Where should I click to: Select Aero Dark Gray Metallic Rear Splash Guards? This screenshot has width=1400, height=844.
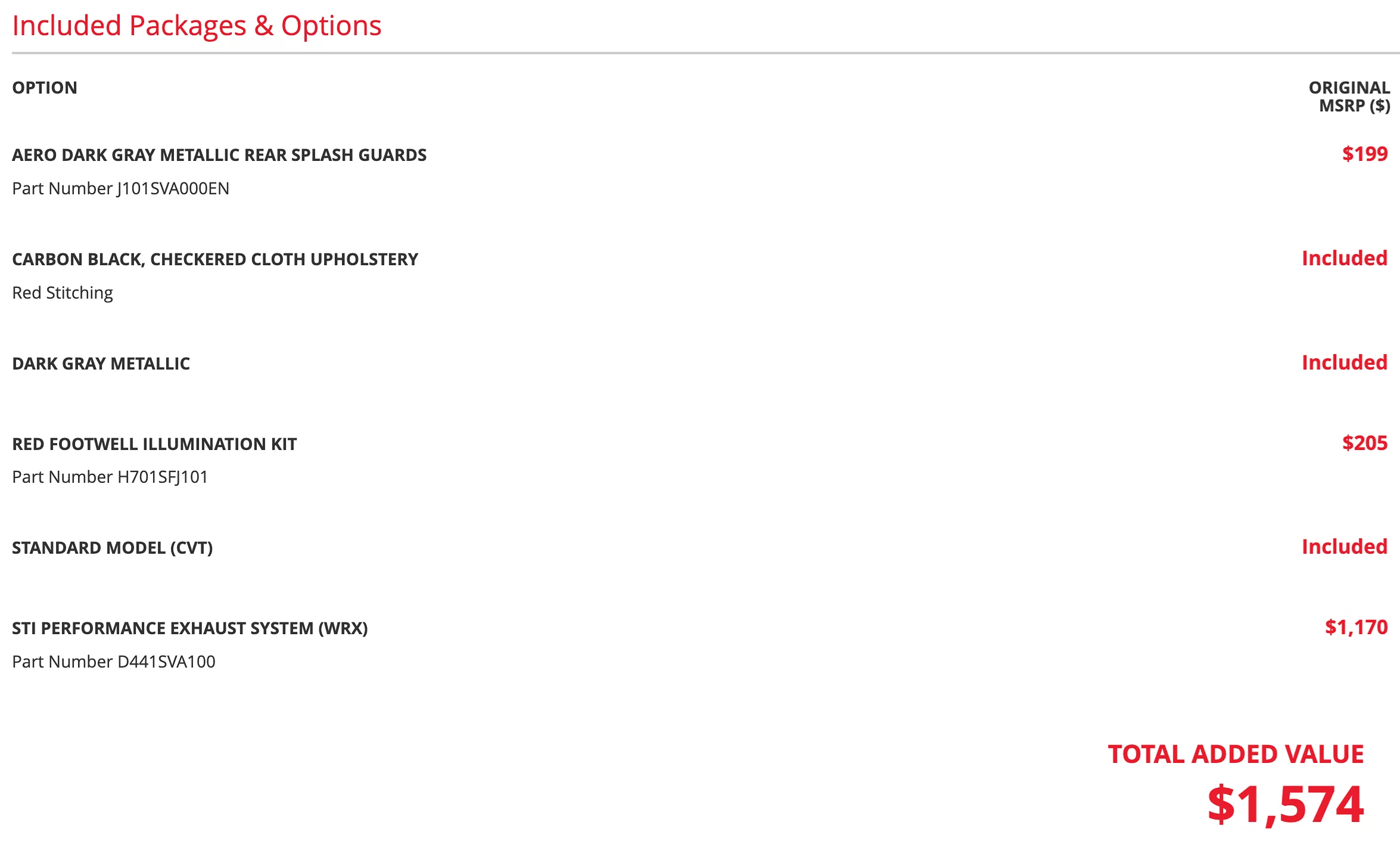[219, 155]
